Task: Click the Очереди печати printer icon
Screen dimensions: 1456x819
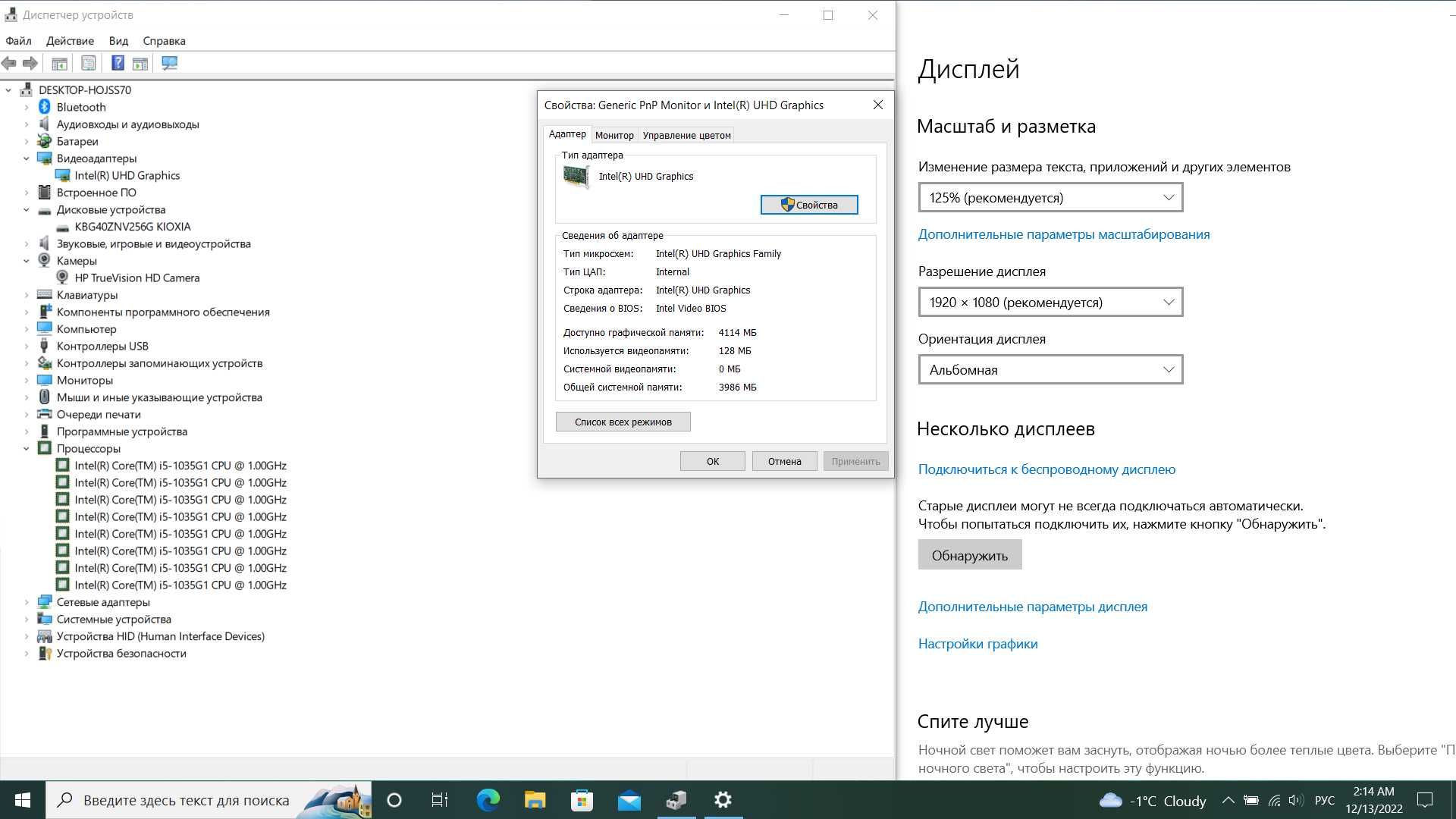Action: [44, 414]
